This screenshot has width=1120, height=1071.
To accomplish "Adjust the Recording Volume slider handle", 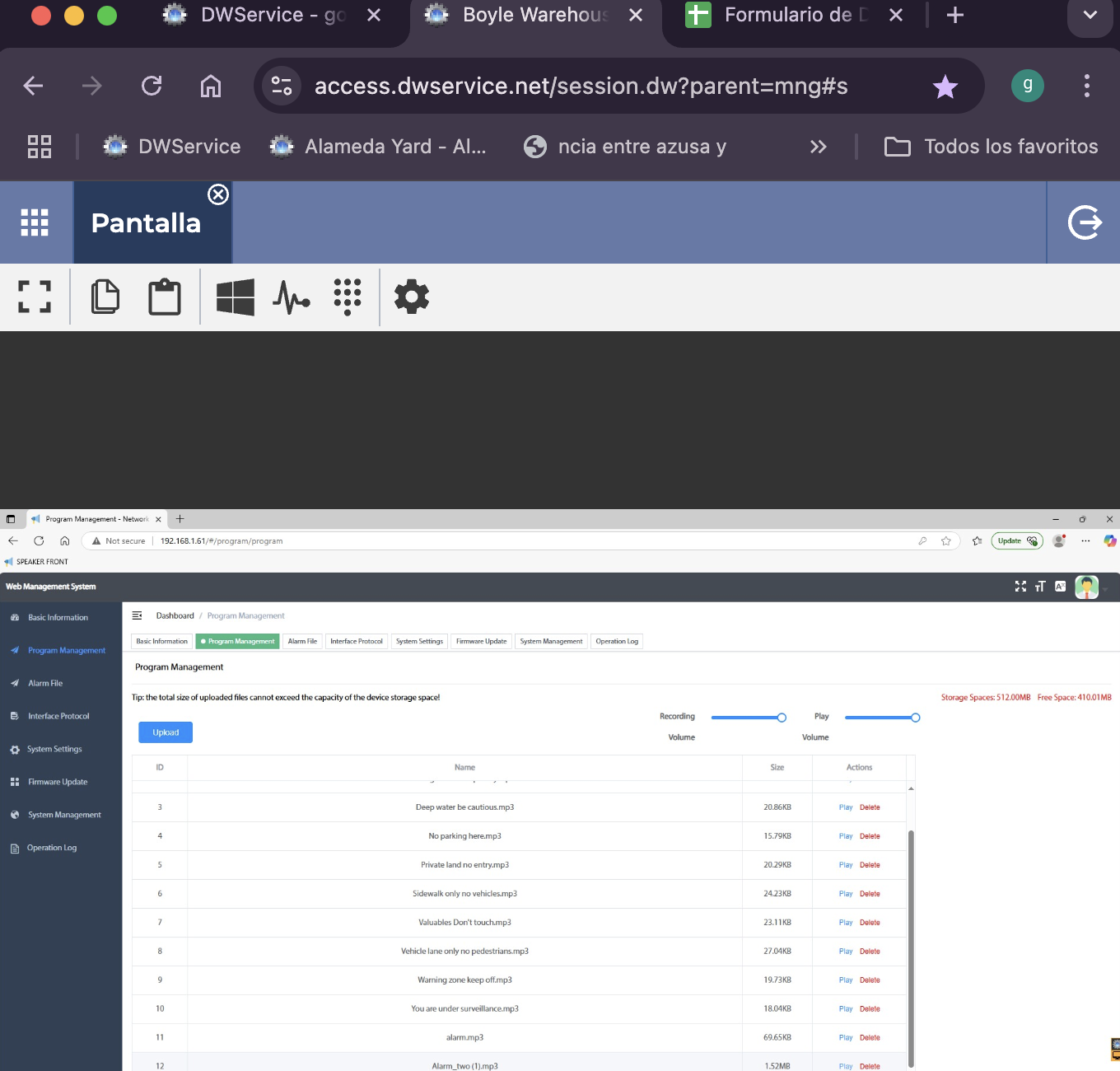I will (782, 718).
